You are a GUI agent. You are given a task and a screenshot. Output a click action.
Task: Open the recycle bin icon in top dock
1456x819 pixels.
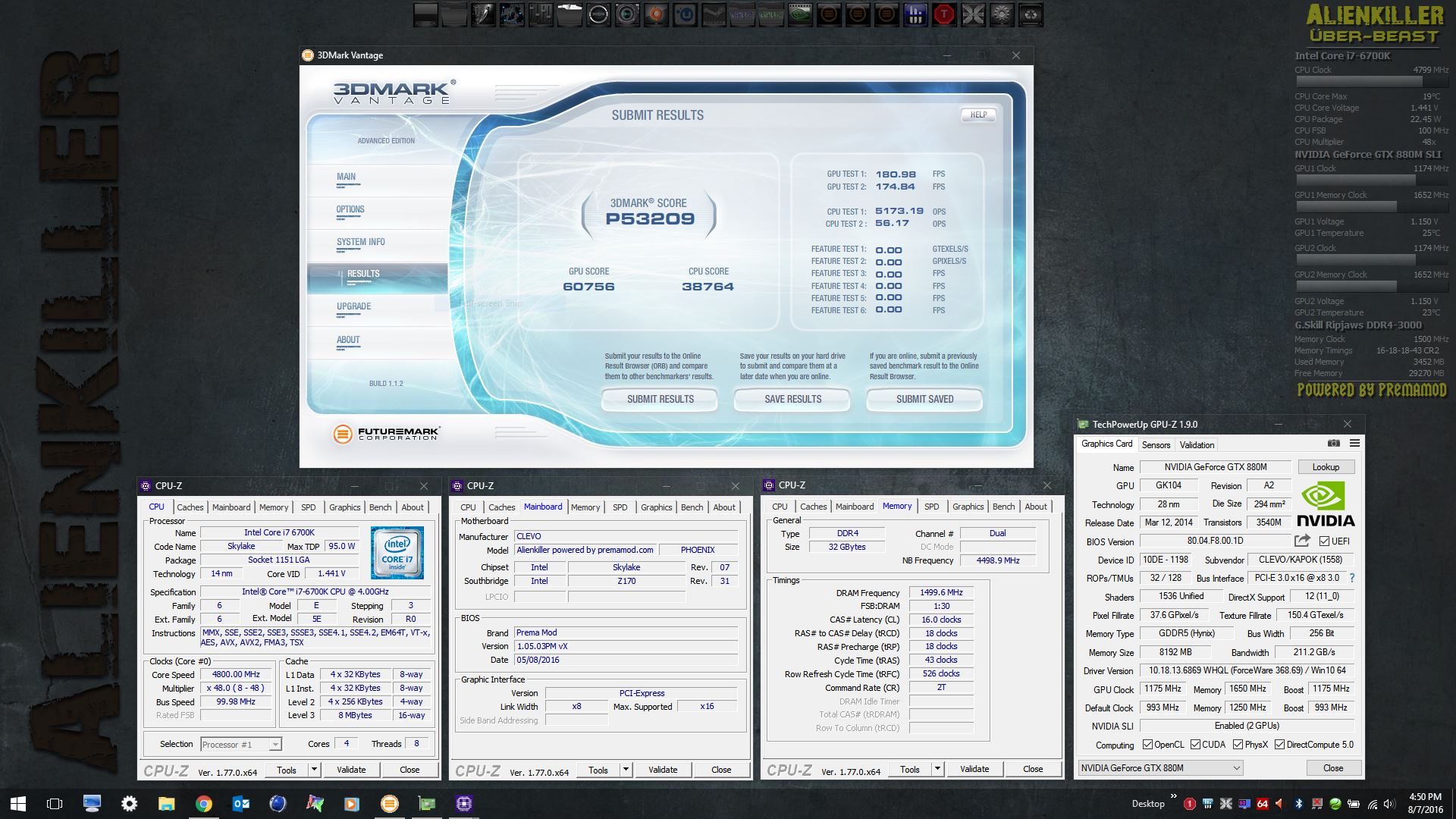click(x=1031, y=14)
